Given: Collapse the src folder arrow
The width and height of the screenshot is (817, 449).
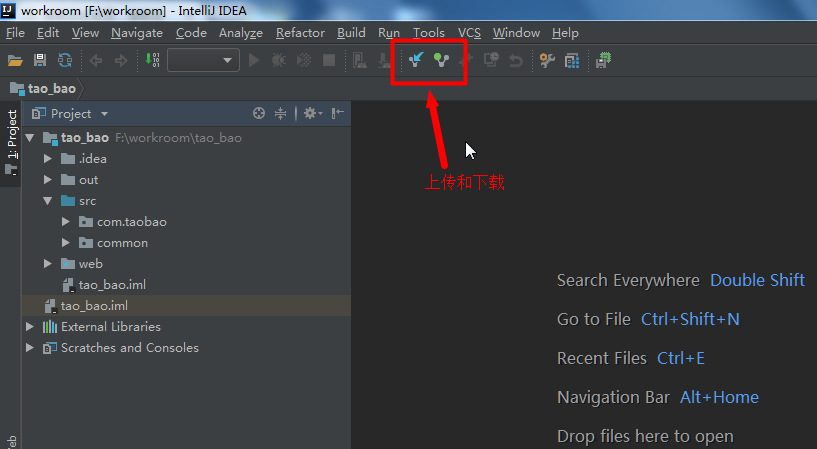Looking at the screenshot, I should [48, 201].
